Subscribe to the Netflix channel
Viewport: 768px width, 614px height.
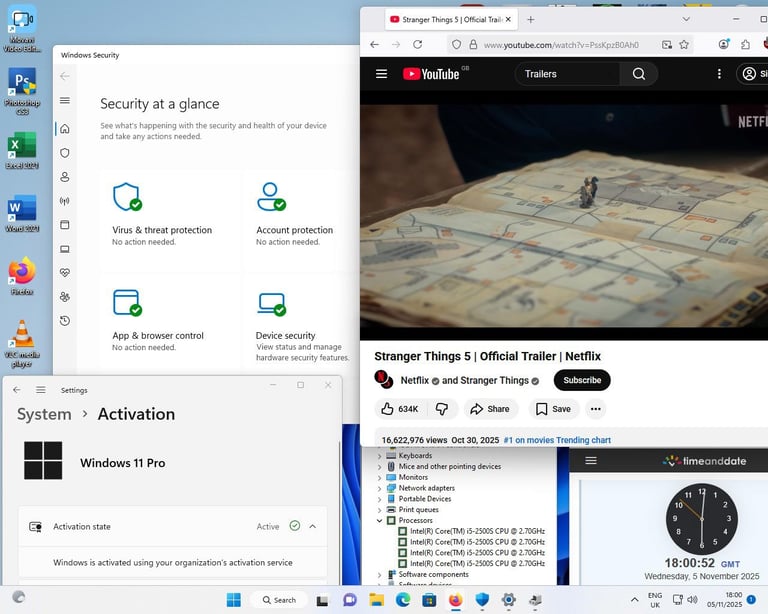coord(582,380)
